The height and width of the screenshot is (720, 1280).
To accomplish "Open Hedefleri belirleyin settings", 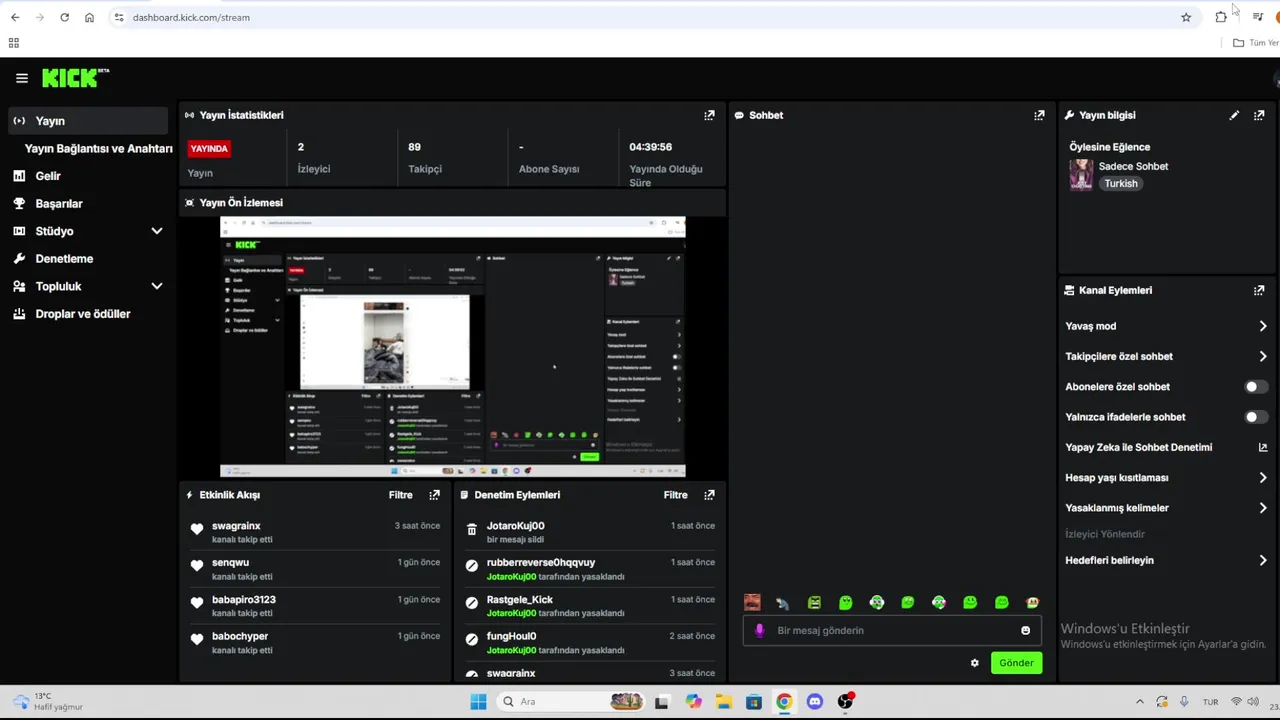I will [1166, 560].
